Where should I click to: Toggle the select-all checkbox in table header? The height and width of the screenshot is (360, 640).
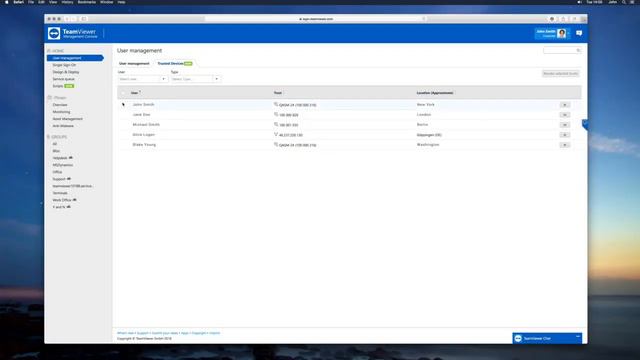(123, 93)
